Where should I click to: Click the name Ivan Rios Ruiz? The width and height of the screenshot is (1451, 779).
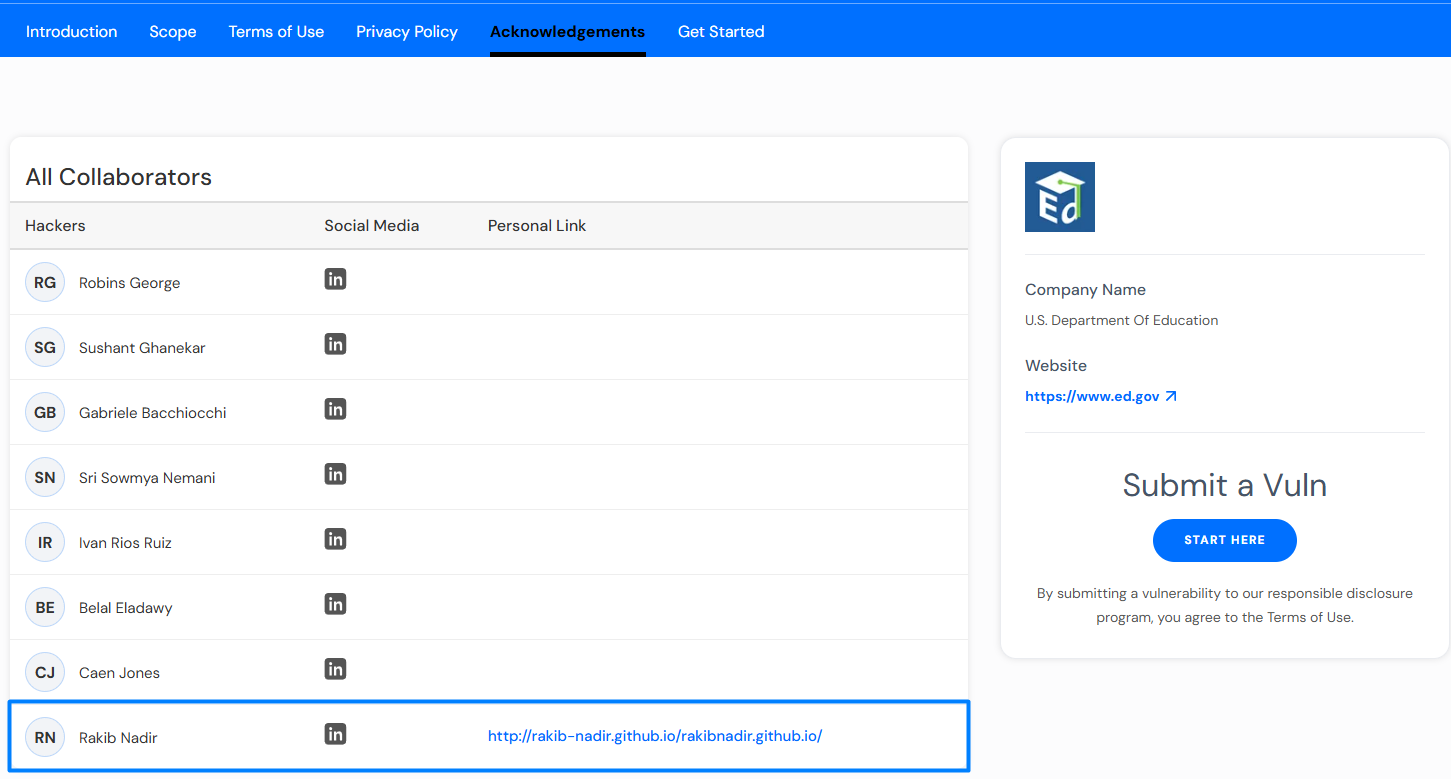point(125,543)
